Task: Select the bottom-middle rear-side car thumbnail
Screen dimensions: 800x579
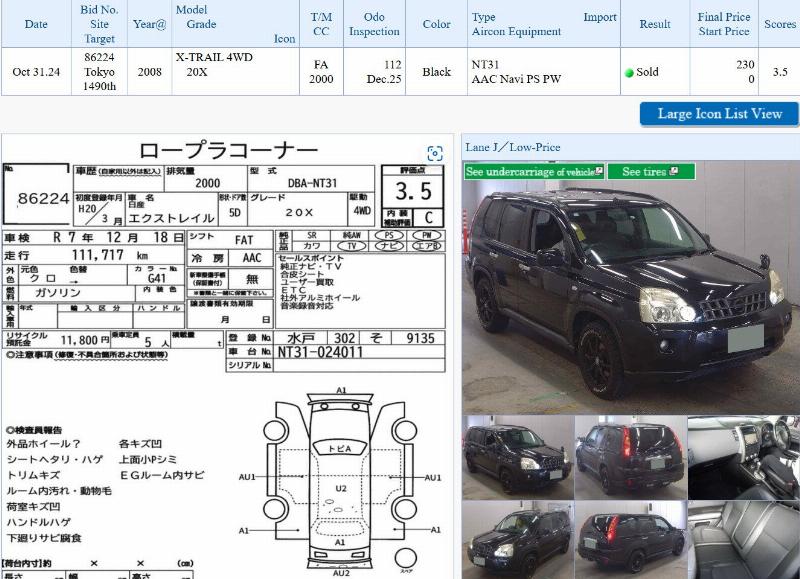Action: tap(629, 540)
